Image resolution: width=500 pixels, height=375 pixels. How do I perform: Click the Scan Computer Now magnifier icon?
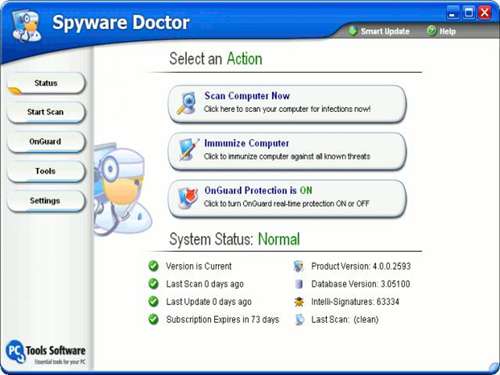(186, 103)
